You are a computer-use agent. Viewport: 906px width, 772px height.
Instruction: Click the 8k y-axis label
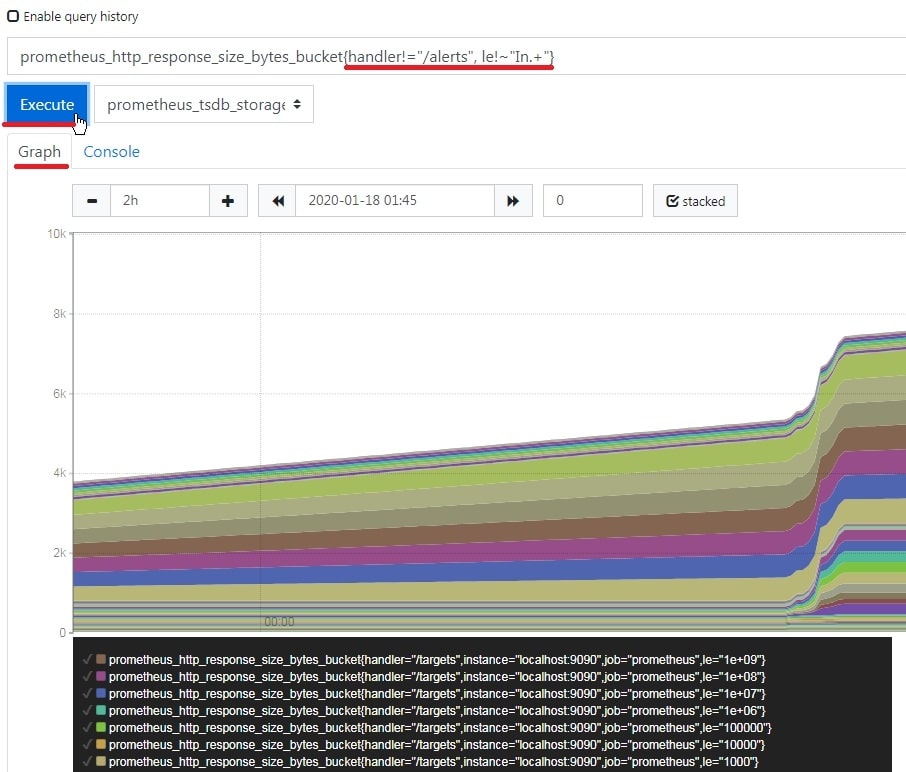[60, 313]
